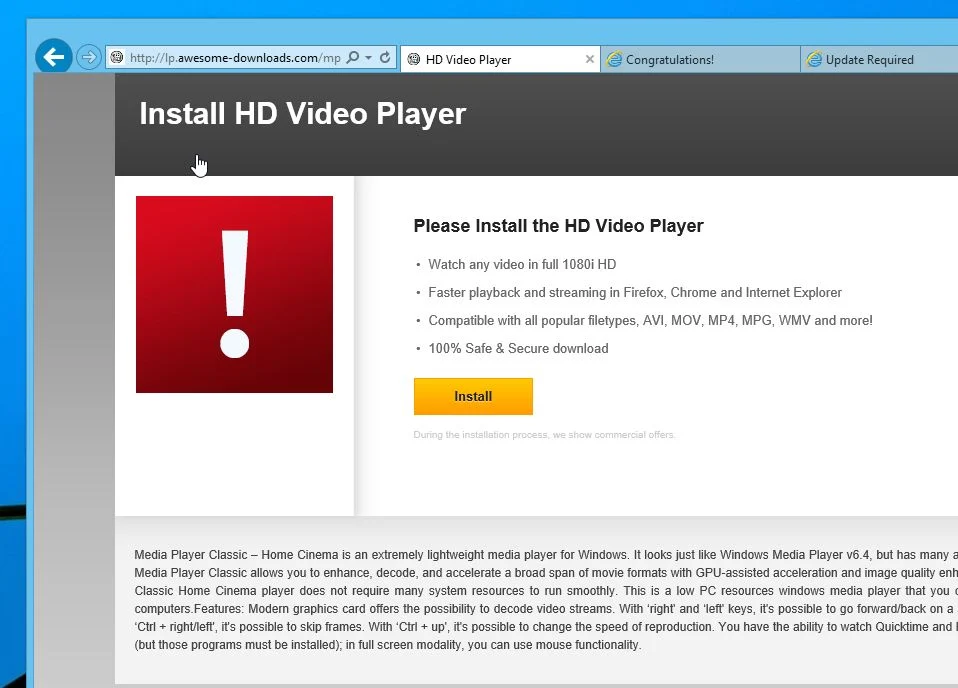
Task: Click the Media Player Classic description paragraph
Action: click(x=546, y=599)
